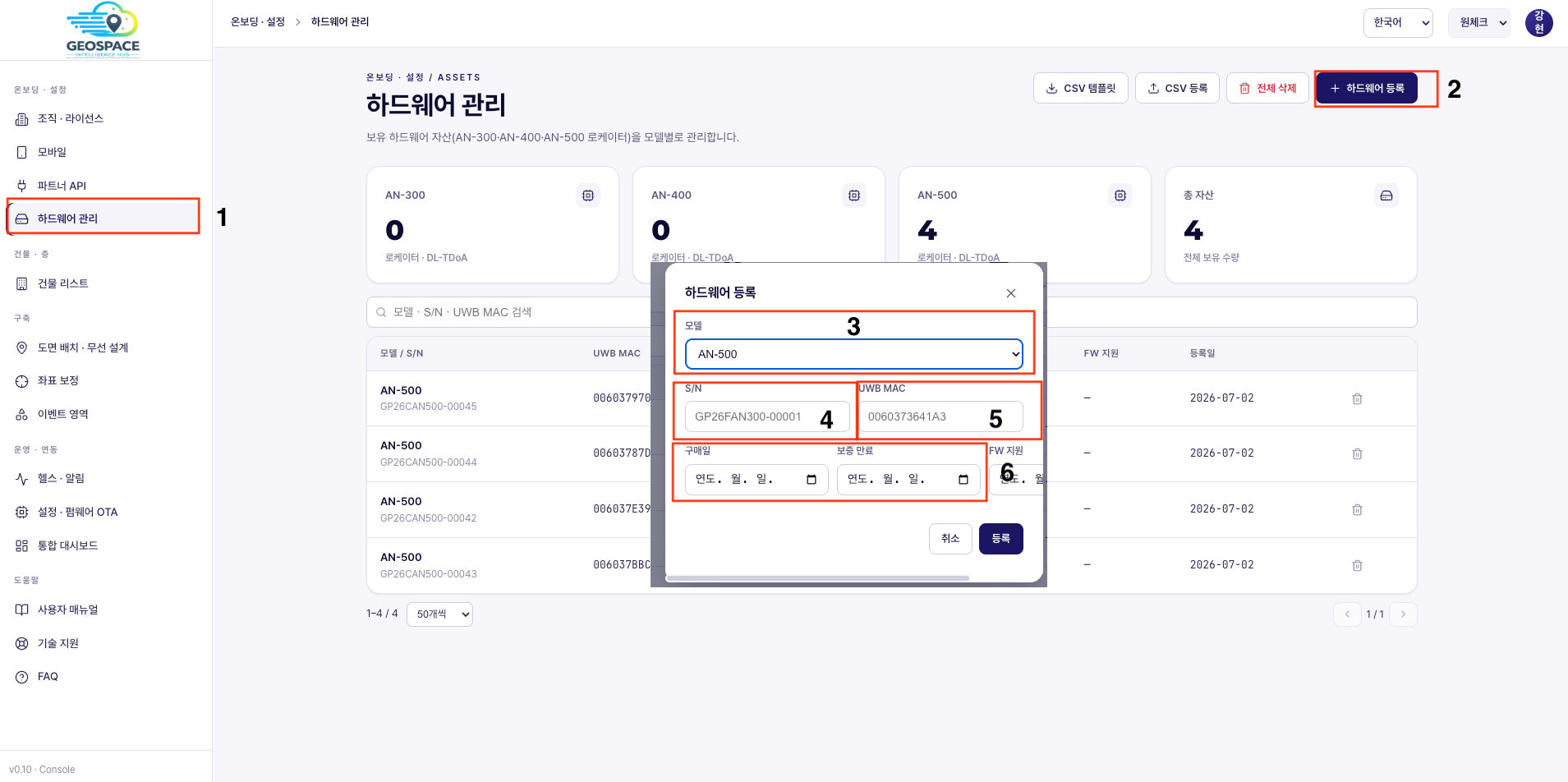Open the 구매일 calendar picker icon
Image resolution: width=1568 pixels, height=782 pixels.
coord(812,480)
